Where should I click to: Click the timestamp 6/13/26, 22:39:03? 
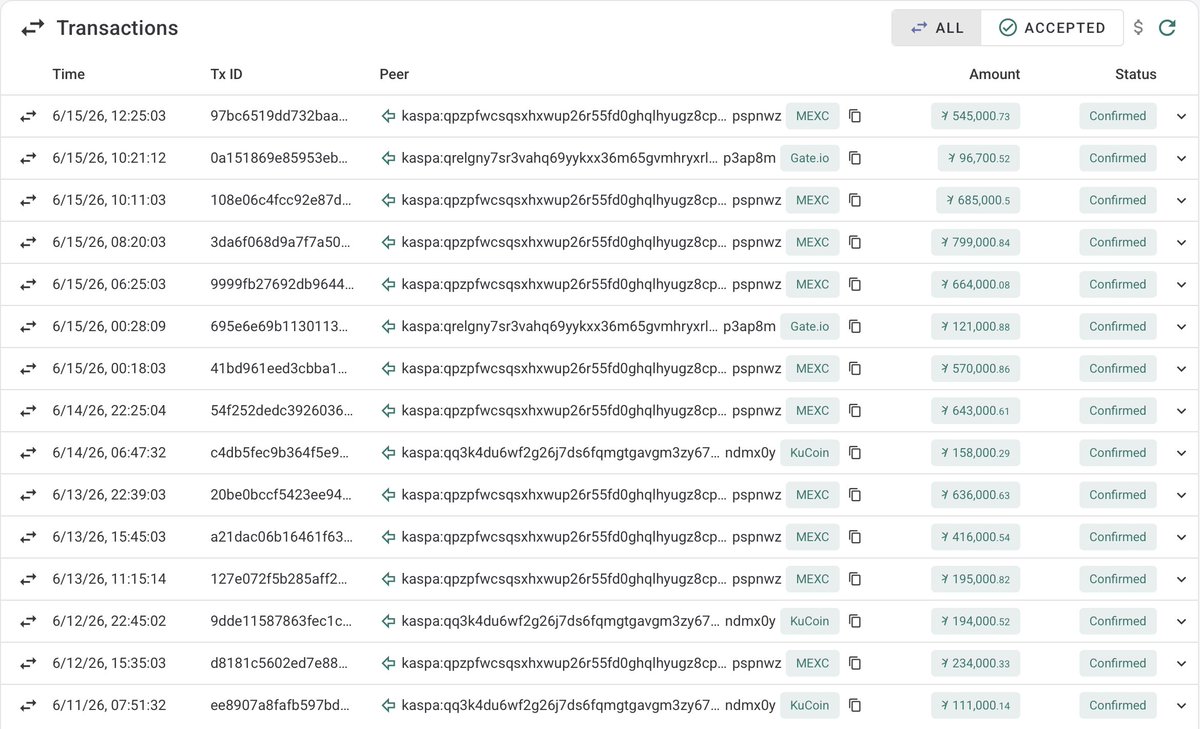(109, 494)
